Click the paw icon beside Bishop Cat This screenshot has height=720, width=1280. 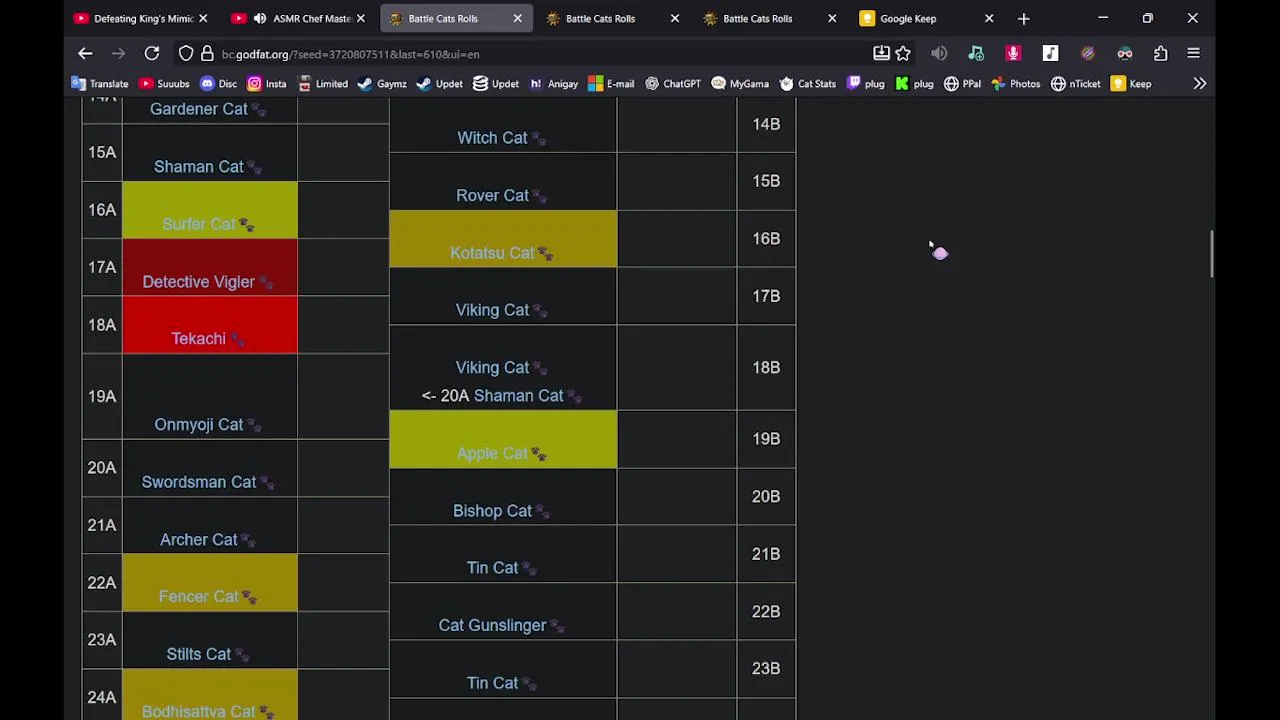[543, 512]
